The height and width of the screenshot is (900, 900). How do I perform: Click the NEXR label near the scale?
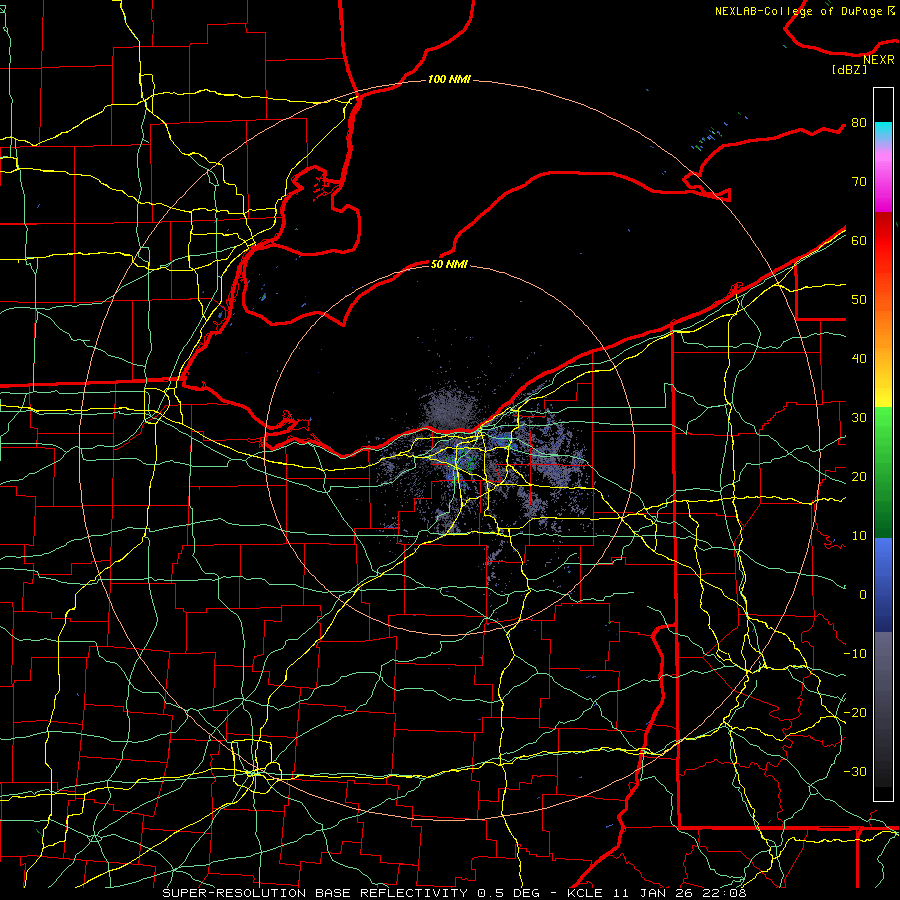879,60
